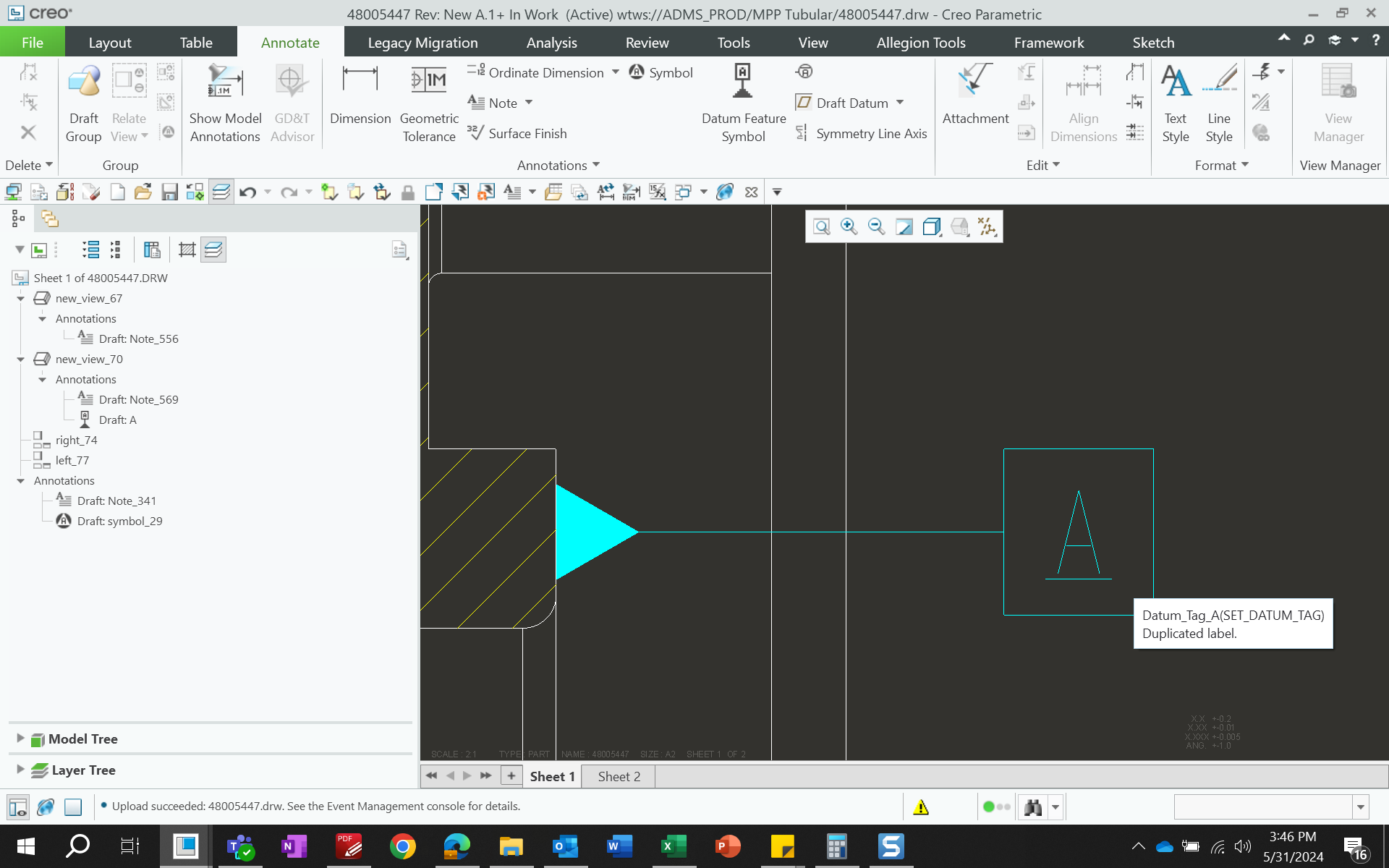
Task: Open Excel from the Windows taskbar
Action: coord(674,846)
